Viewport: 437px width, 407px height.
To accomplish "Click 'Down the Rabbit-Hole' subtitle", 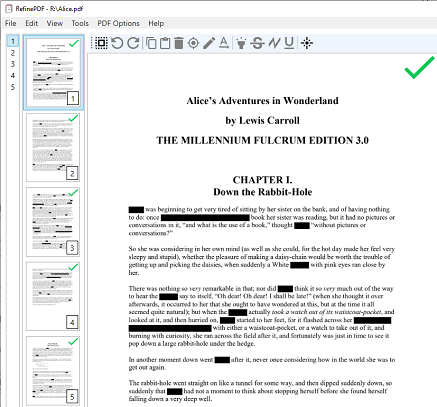I will (x=263, y=192).
